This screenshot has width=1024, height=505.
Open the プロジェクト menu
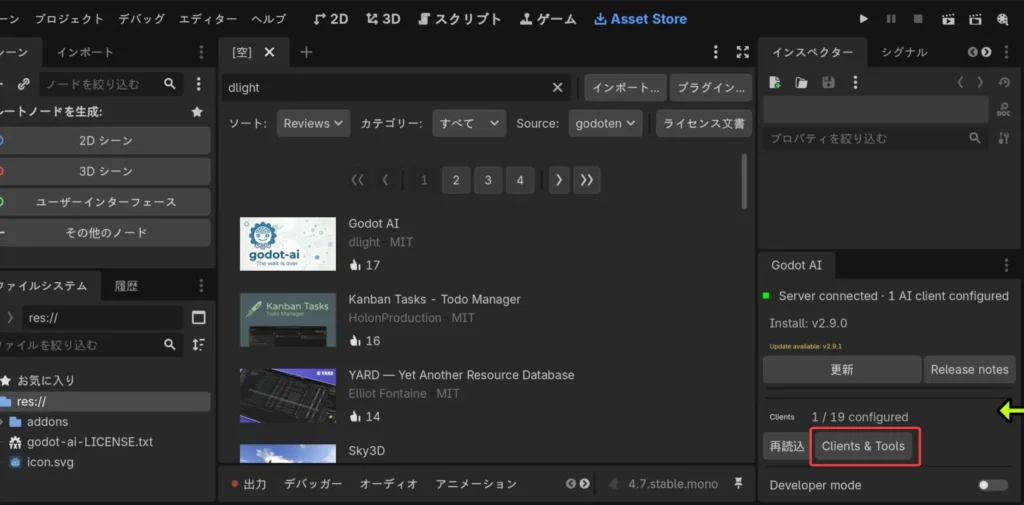pyautogui.click(x=69, y=19)
